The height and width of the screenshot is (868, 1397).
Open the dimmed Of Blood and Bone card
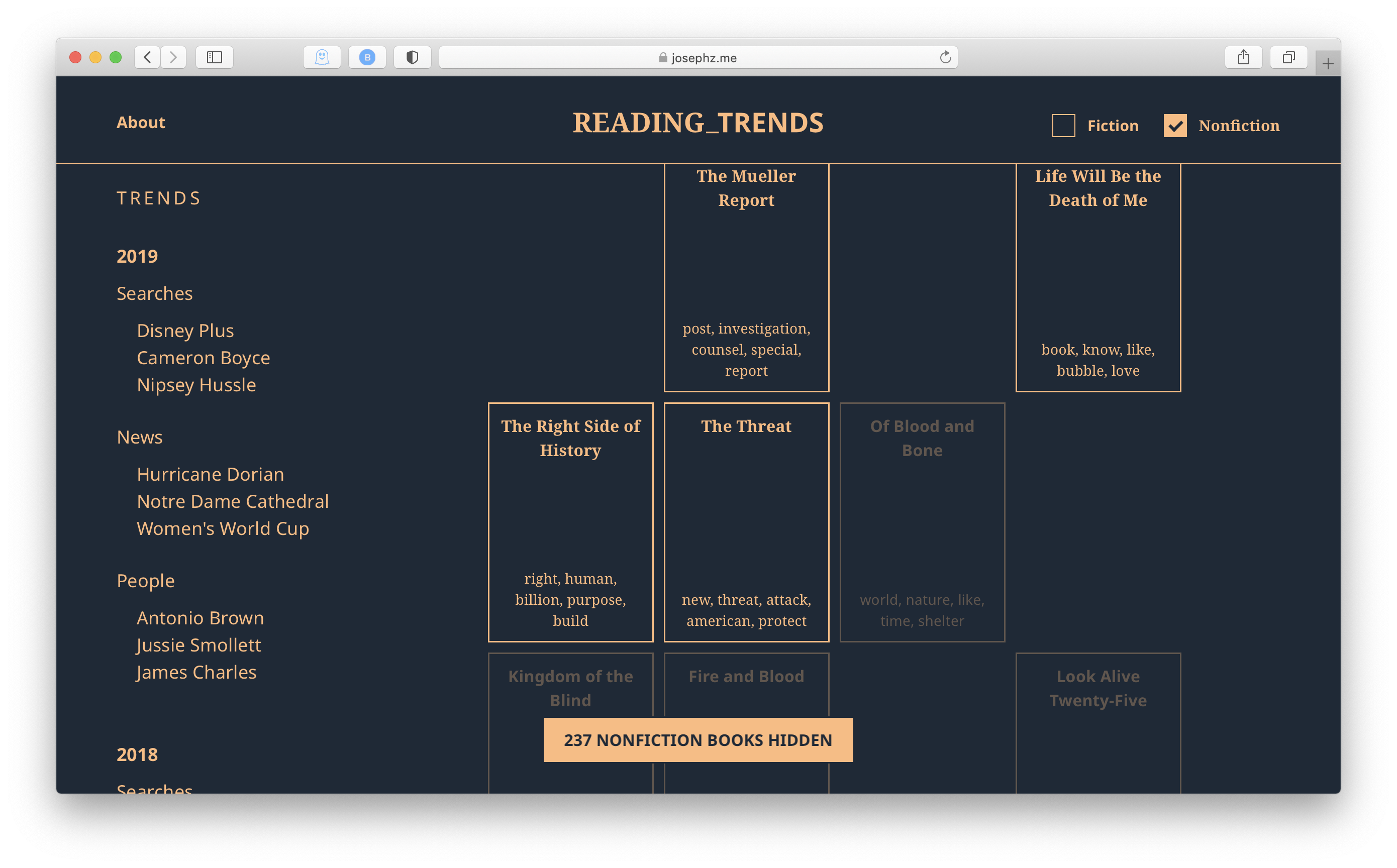(x=922, y=522)
